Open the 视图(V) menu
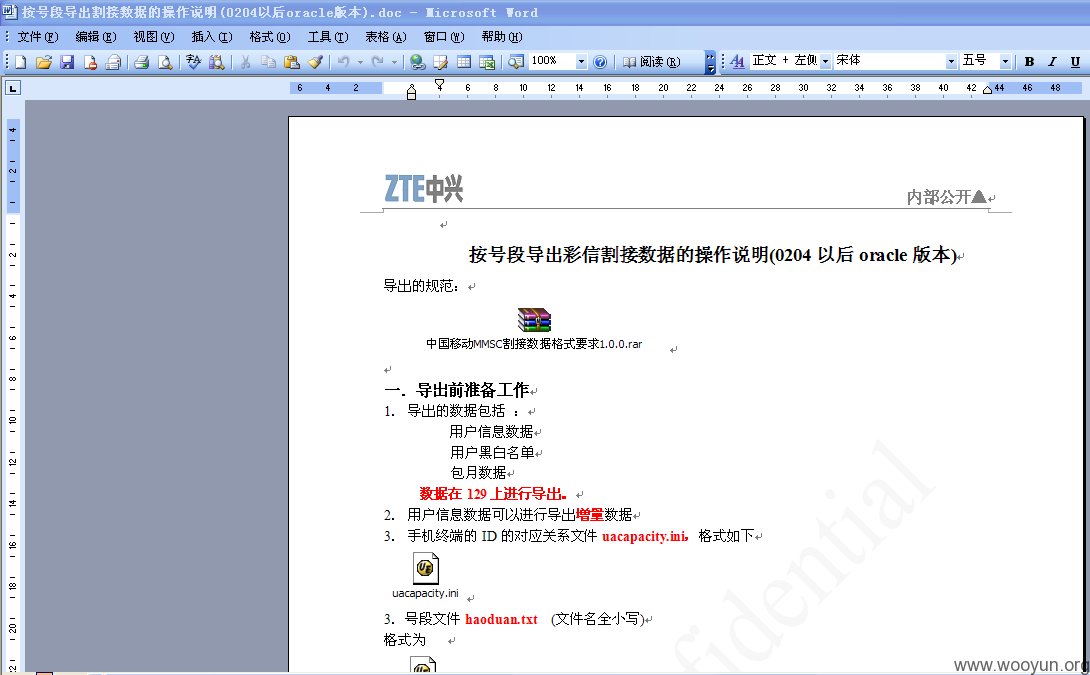 click(x=154, y=37)
